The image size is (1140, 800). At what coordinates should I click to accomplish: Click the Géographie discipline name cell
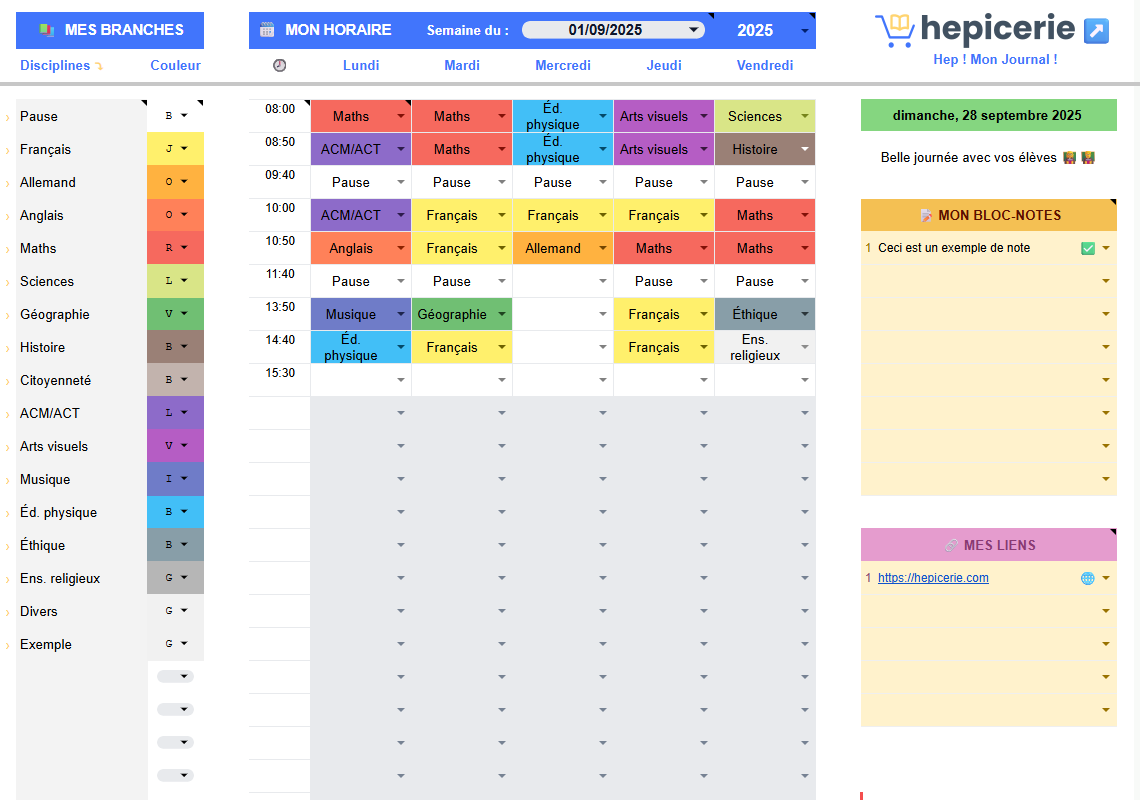(x=55, y=314)
